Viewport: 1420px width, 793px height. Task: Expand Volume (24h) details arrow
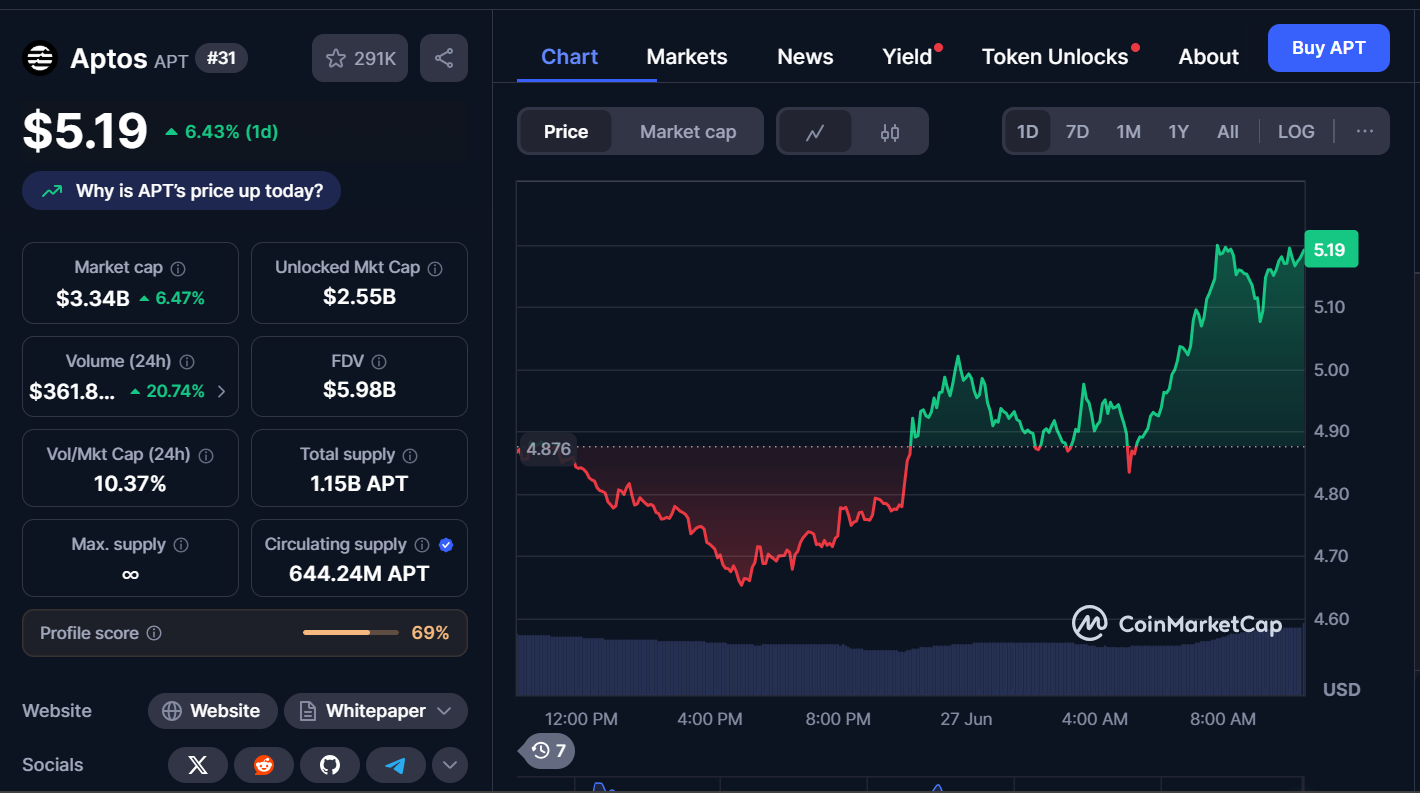coord(221,392)
